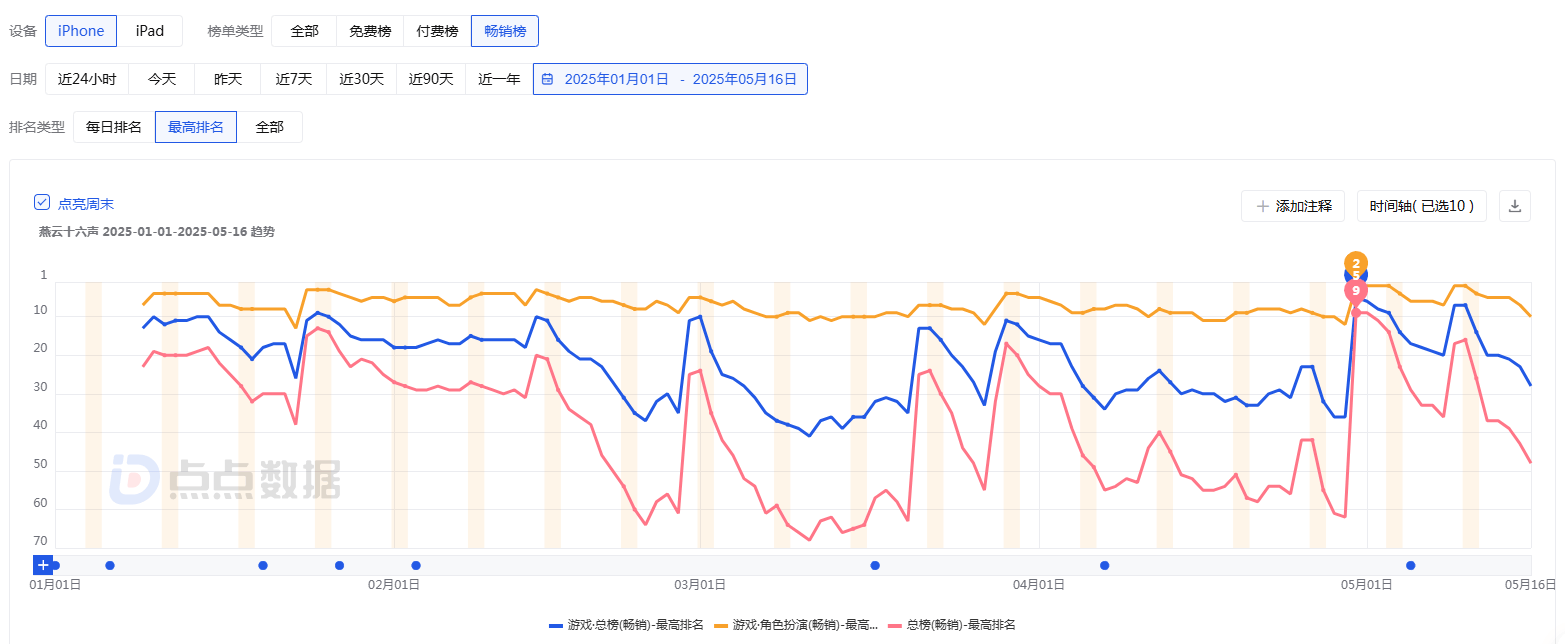1565x644 pixels.
Task: Switch to 付费榜 chart type tab
Action: pos(437,31)
